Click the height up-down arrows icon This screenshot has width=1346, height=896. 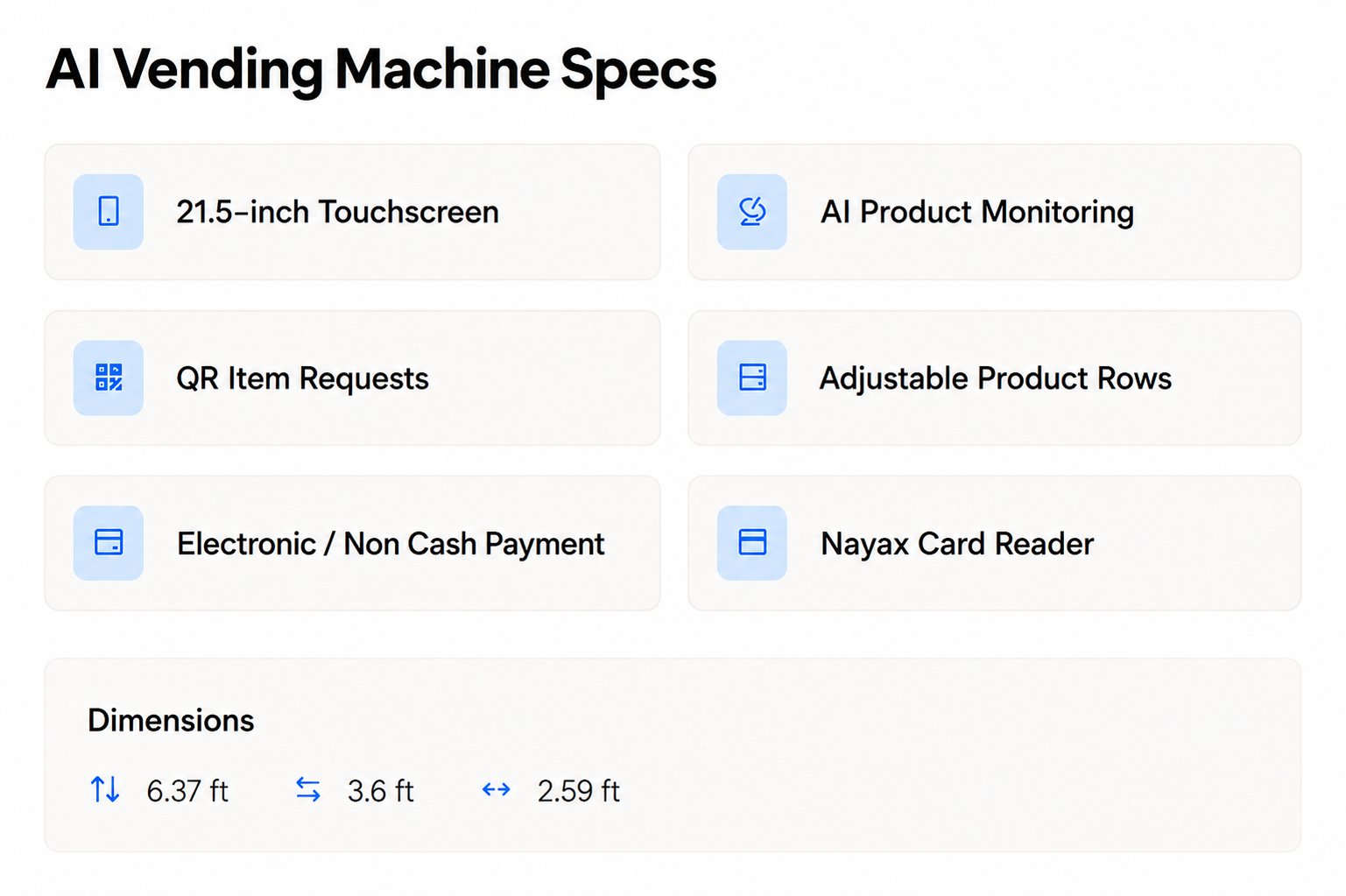105,790
